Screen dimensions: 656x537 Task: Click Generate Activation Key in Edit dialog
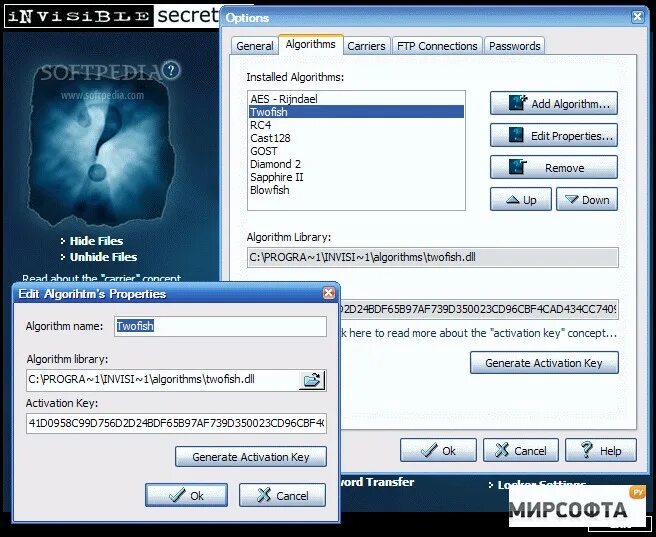point(251,457)
